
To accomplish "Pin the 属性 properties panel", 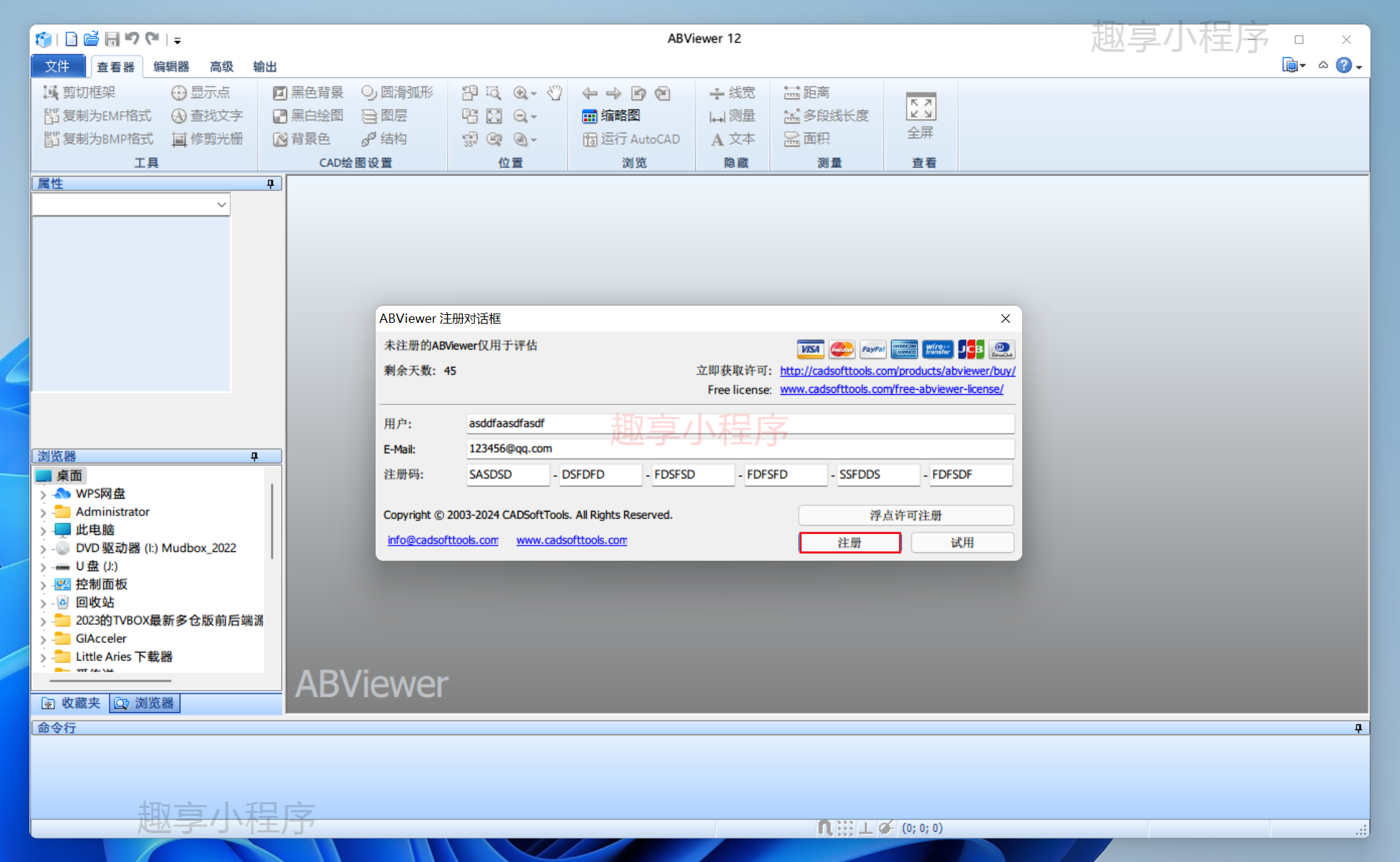I will [x=270, y=184].
